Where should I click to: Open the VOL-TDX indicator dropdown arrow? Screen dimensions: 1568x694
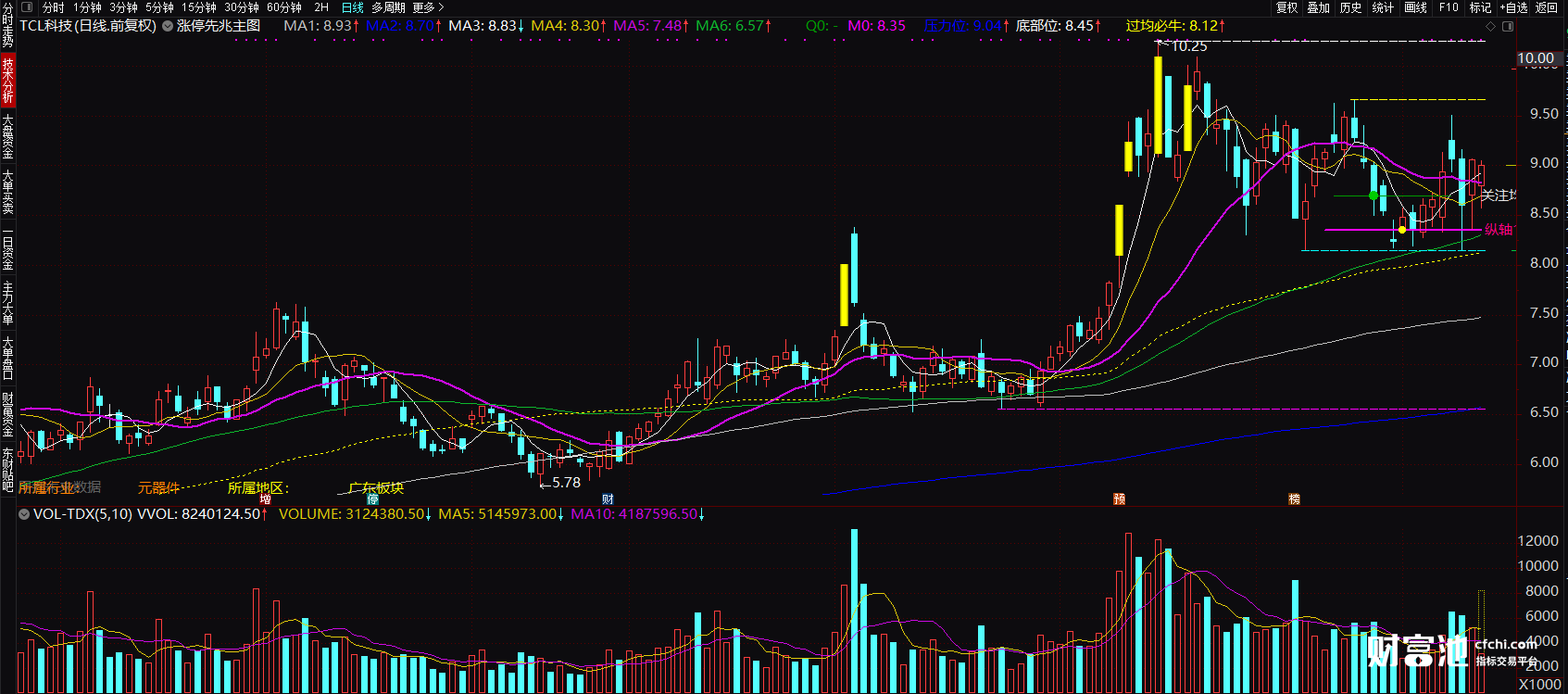pyautogui.click(x=24, y=514)
